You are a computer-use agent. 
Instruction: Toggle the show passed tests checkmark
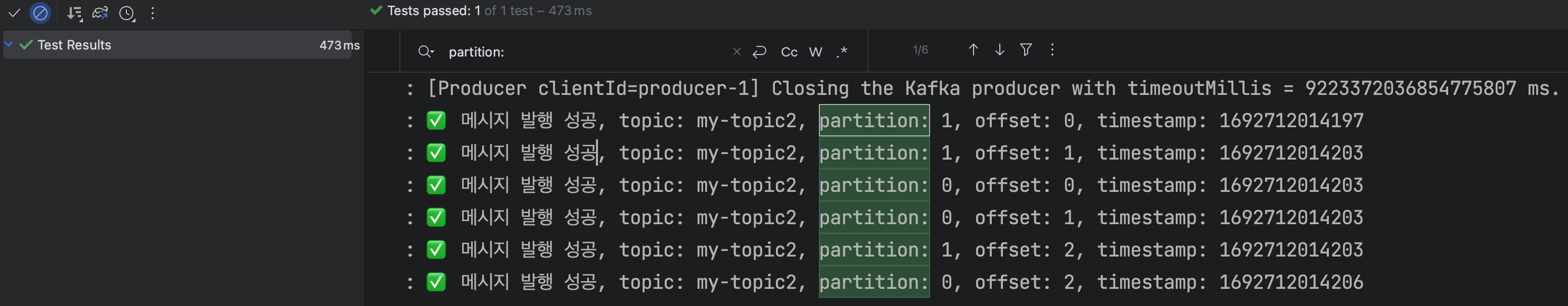(x=14, y=13)
